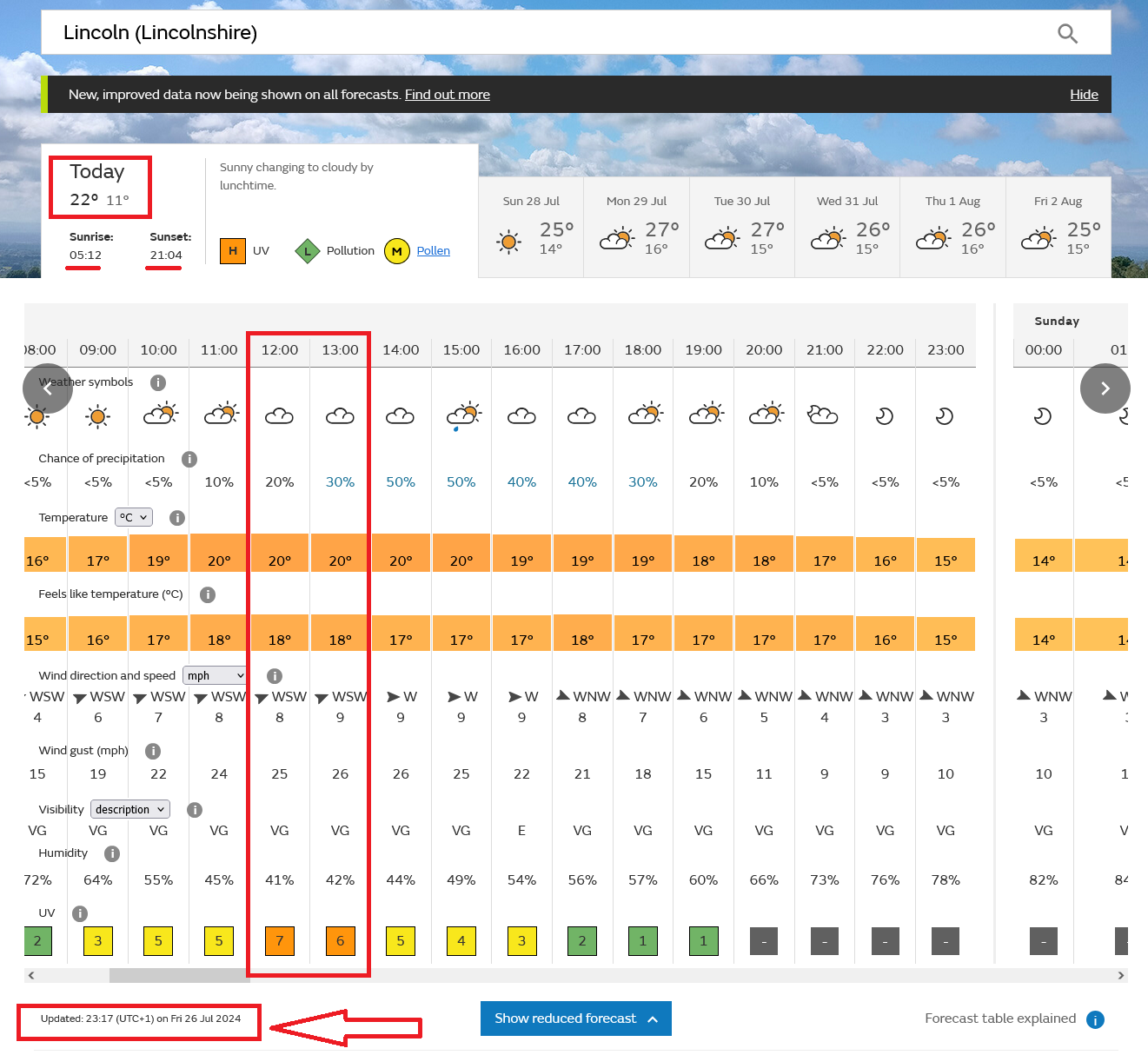Viewport: 1148px width, 1055px height.
Task: Click the search magnifier icon
Action: (1067, 34)
